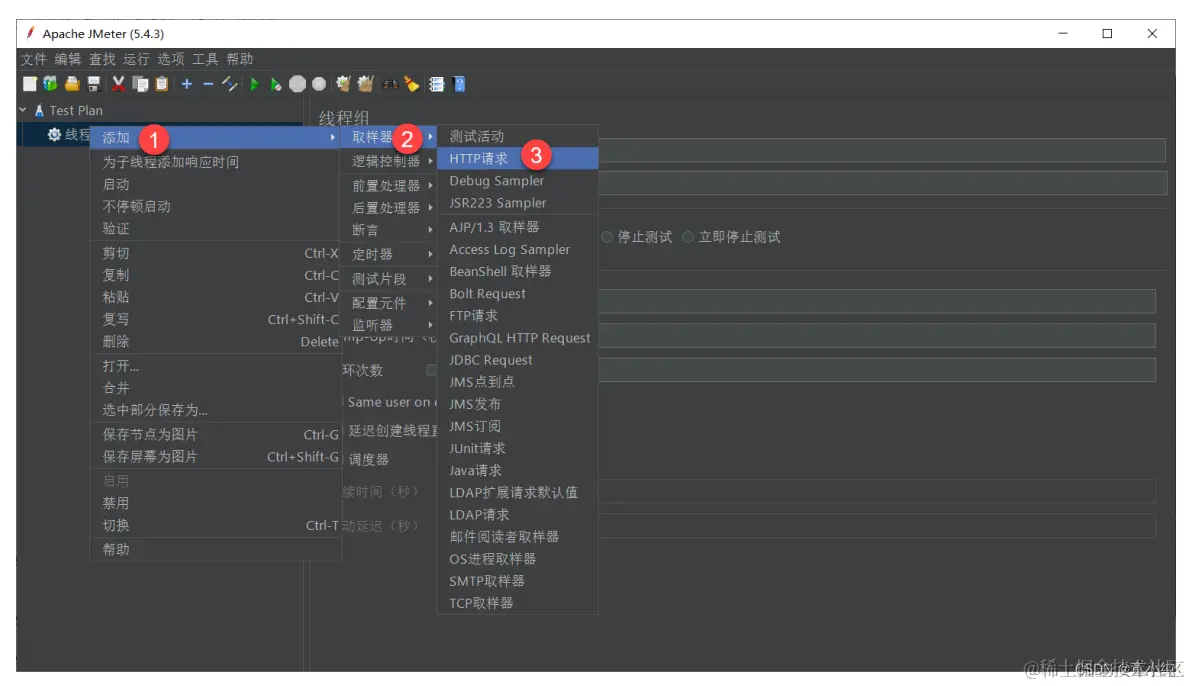Select the 立即停止测试 radio button
The height and width of the screenshot is (686, 1191).
point(687,237)
